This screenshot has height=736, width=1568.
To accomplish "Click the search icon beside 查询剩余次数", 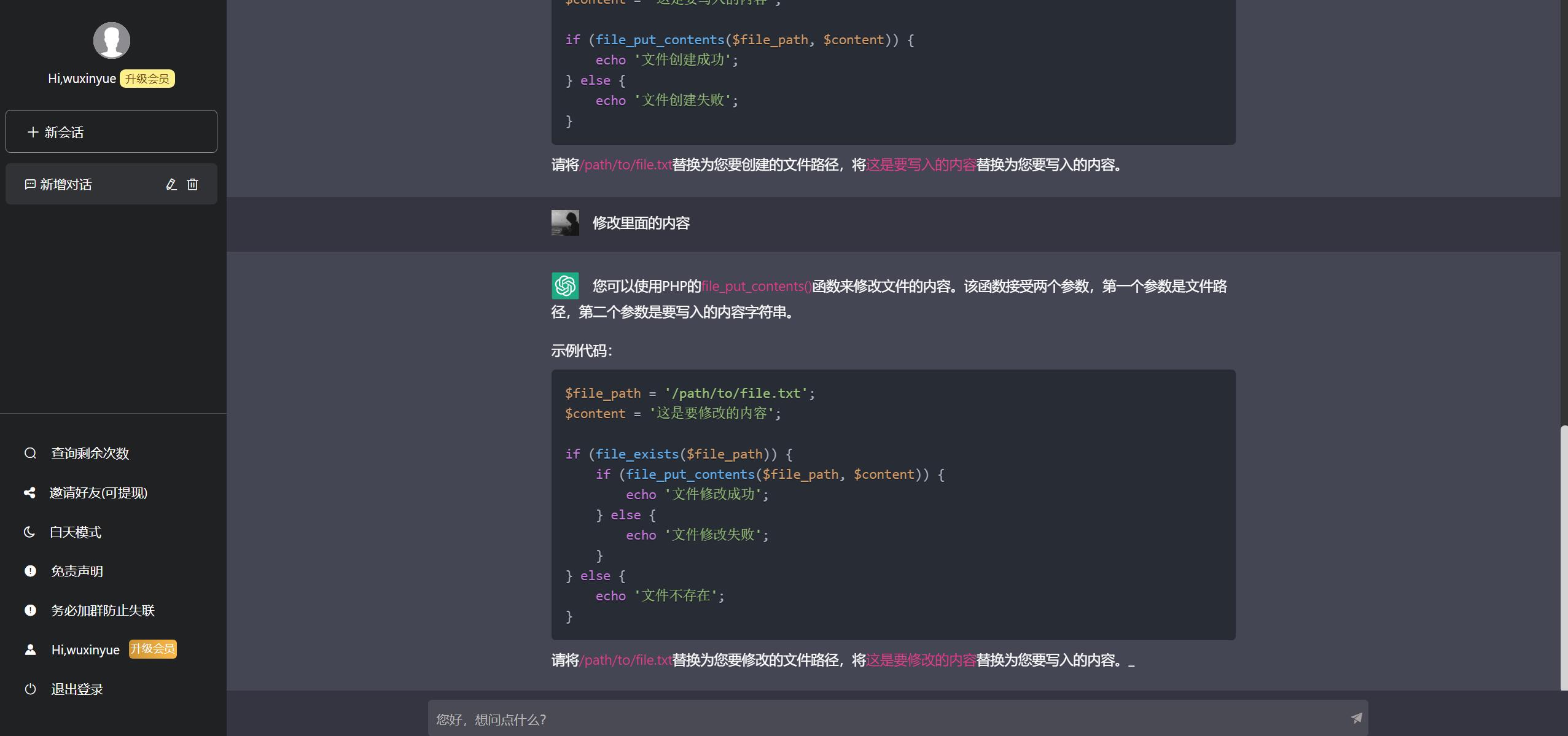I will (x=30, y=453).
